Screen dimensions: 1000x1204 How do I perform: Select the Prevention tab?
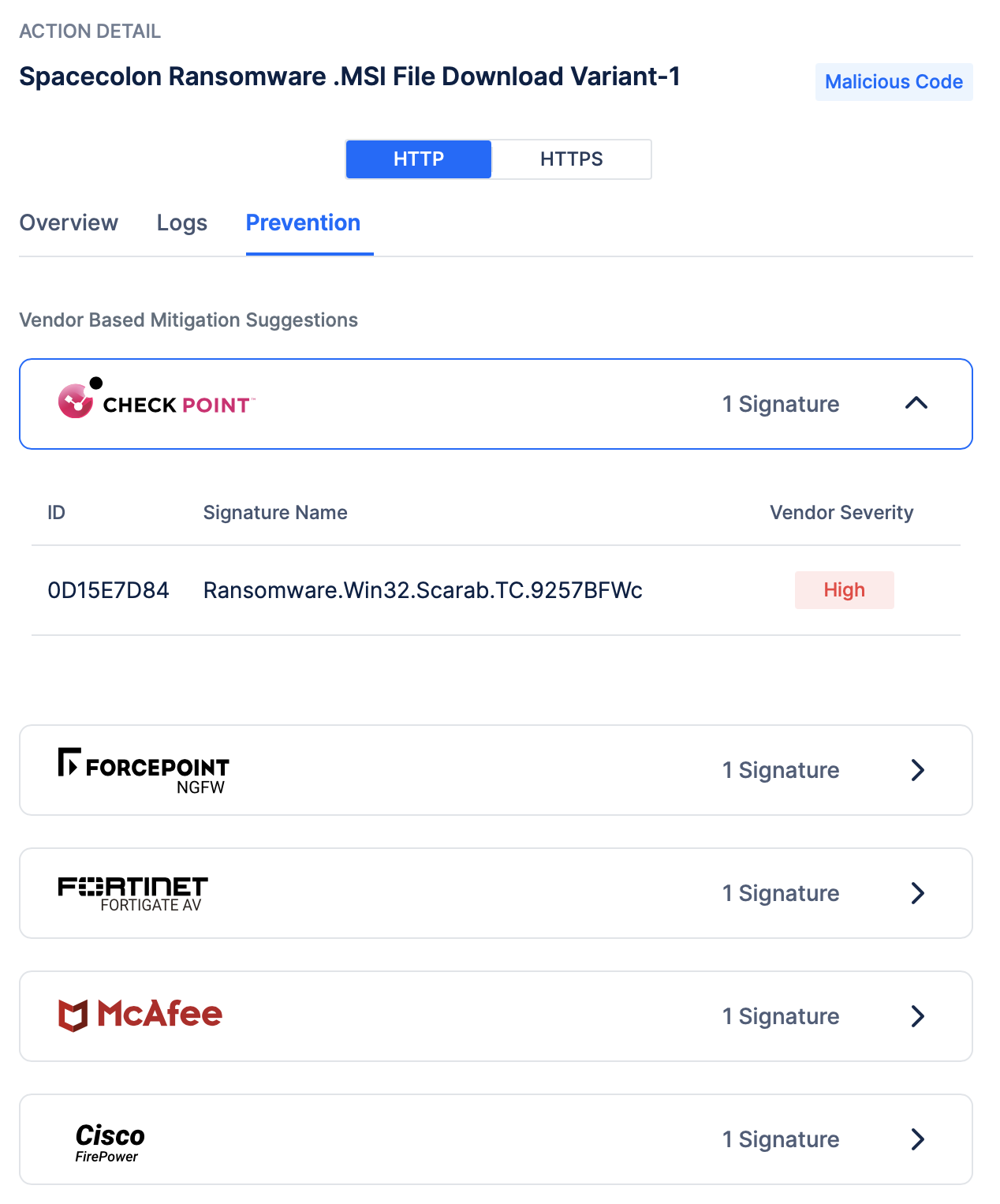303,223
